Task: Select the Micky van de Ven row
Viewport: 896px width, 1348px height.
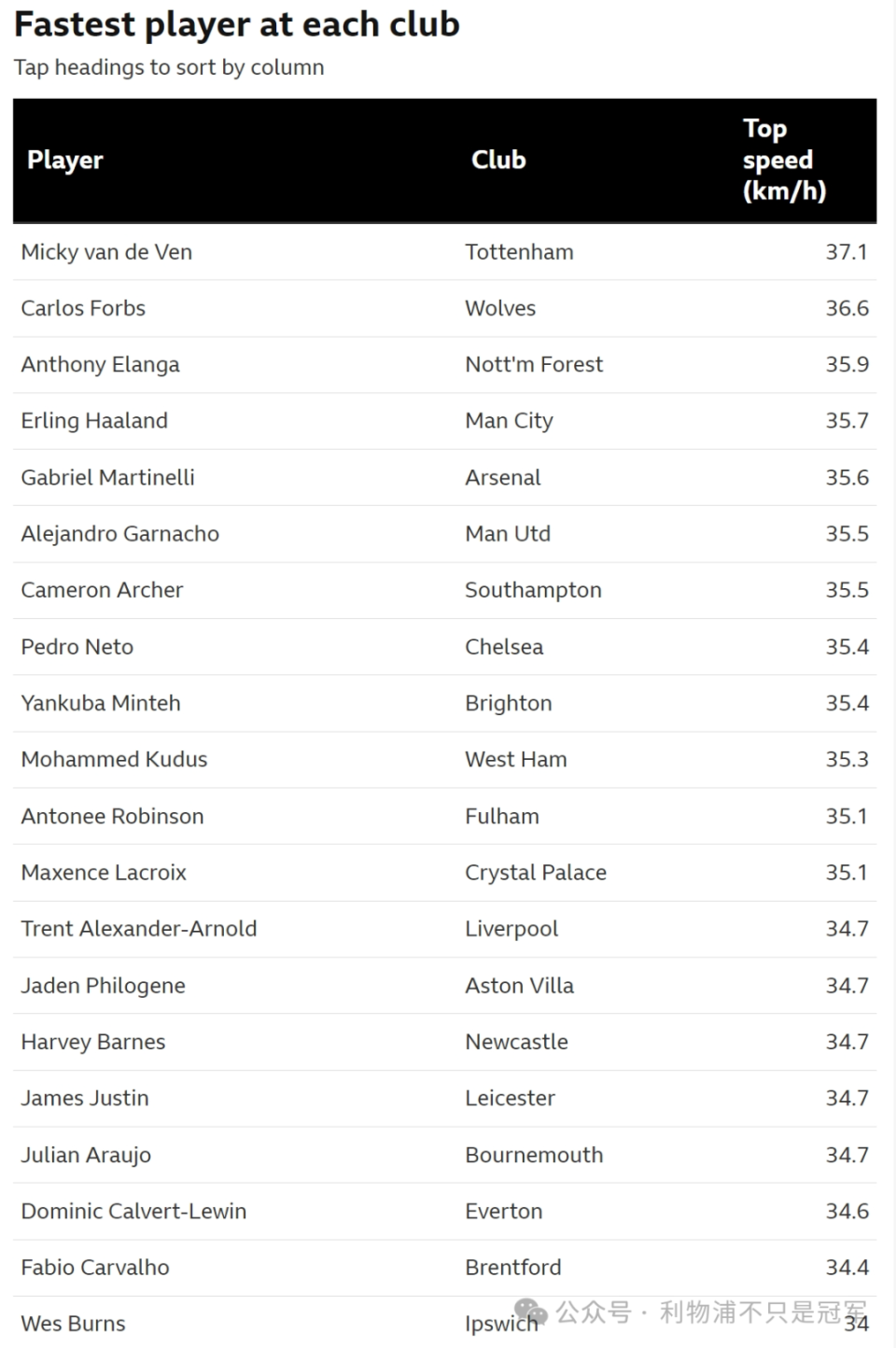Action: tap(444, 252)
